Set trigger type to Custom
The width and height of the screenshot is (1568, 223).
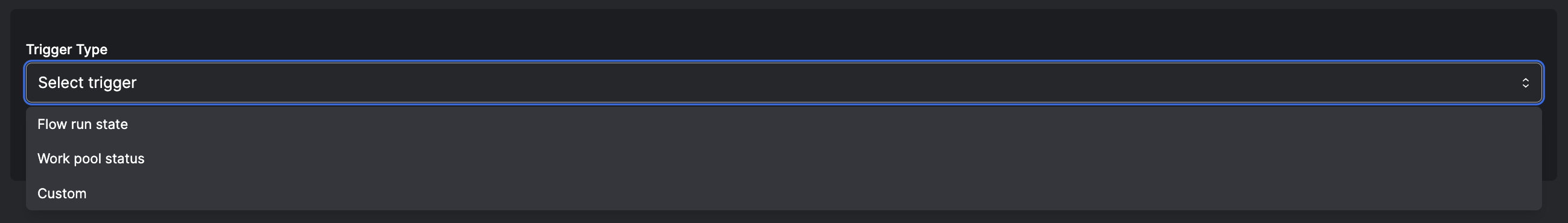coord(783,193)
